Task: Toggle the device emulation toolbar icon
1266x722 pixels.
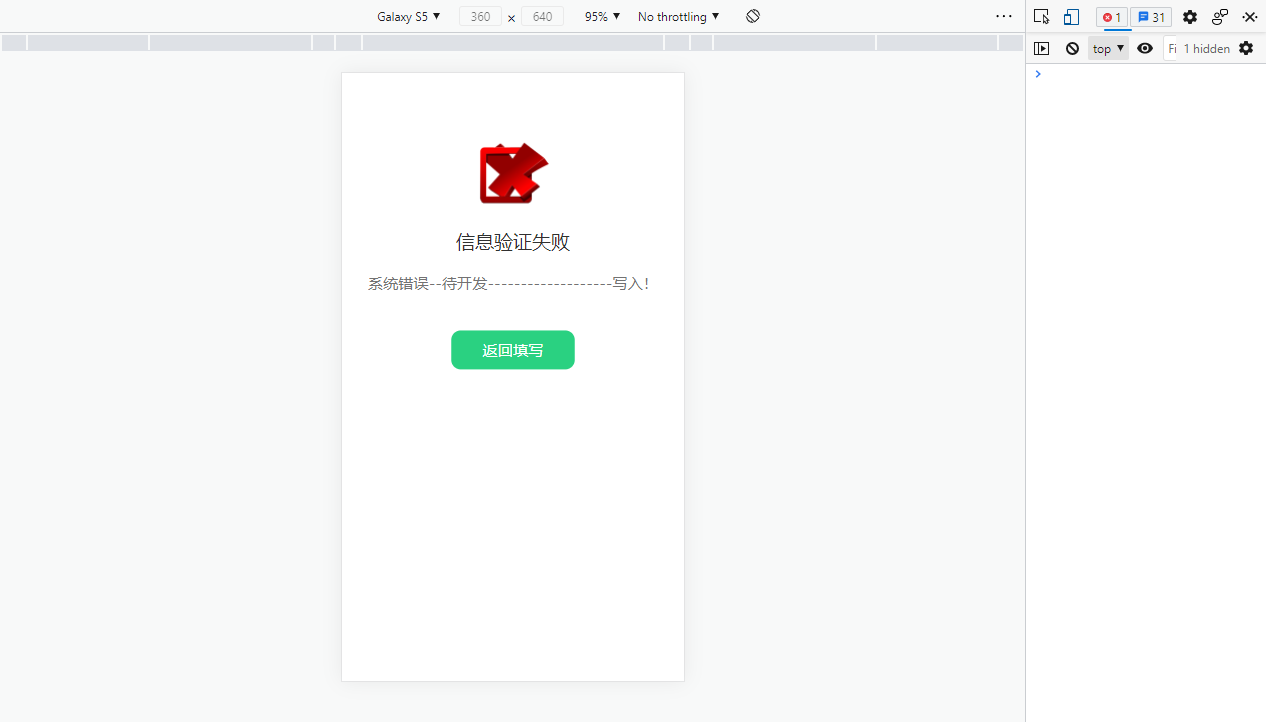Action: click(x=1071, y=17)
